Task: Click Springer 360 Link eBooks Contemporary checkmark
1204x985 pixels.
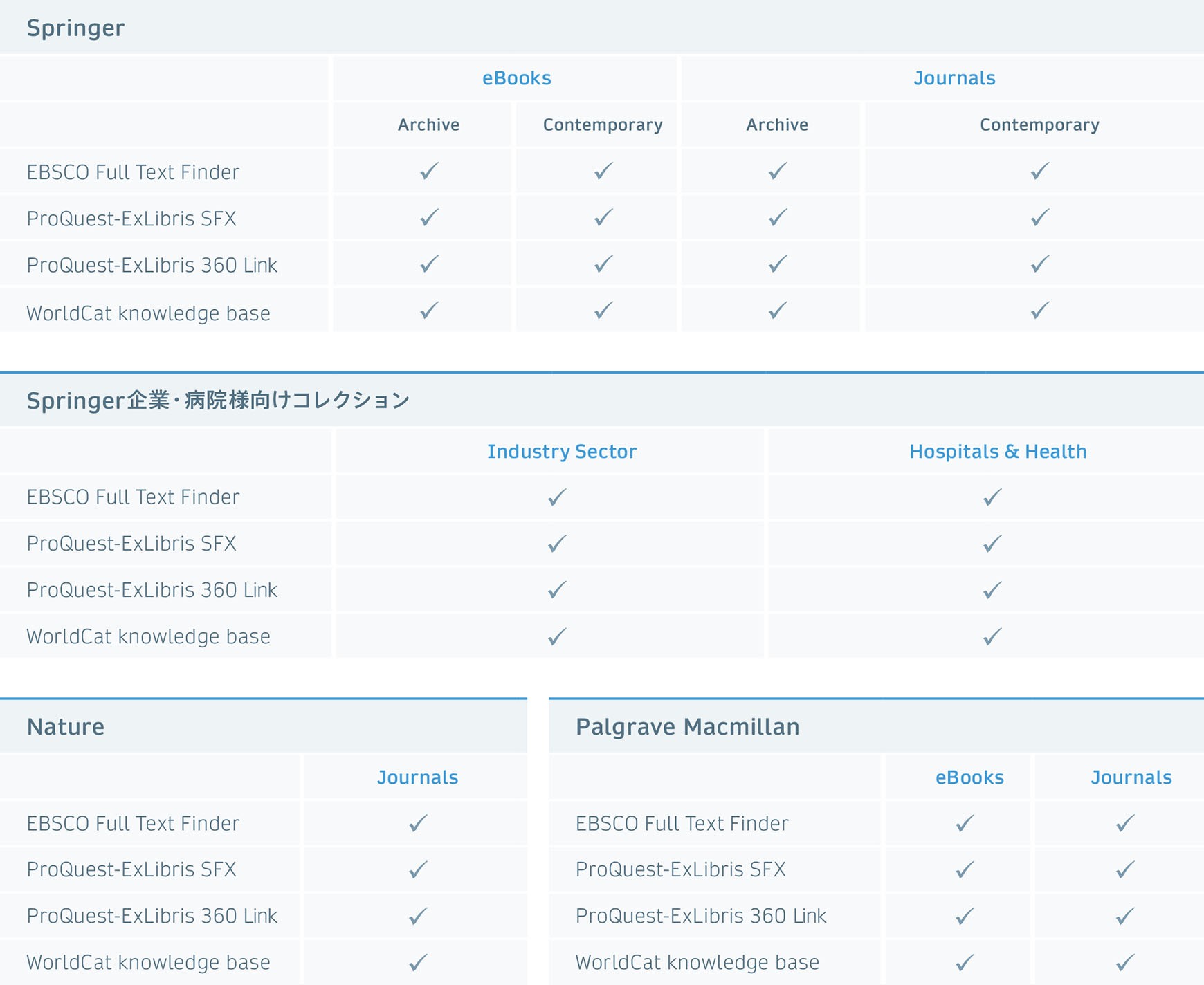Action: point(604,264)
